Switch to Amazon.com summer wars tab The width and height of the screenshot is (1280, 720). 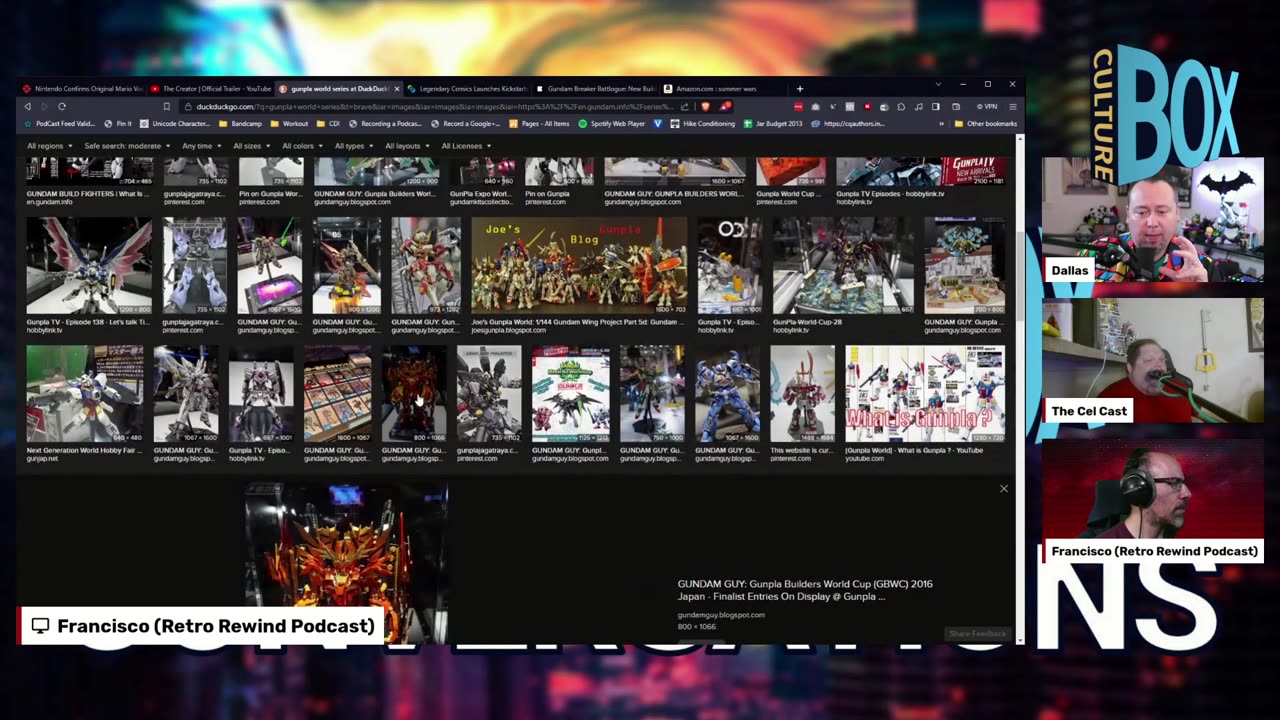(x=723, y=88)
